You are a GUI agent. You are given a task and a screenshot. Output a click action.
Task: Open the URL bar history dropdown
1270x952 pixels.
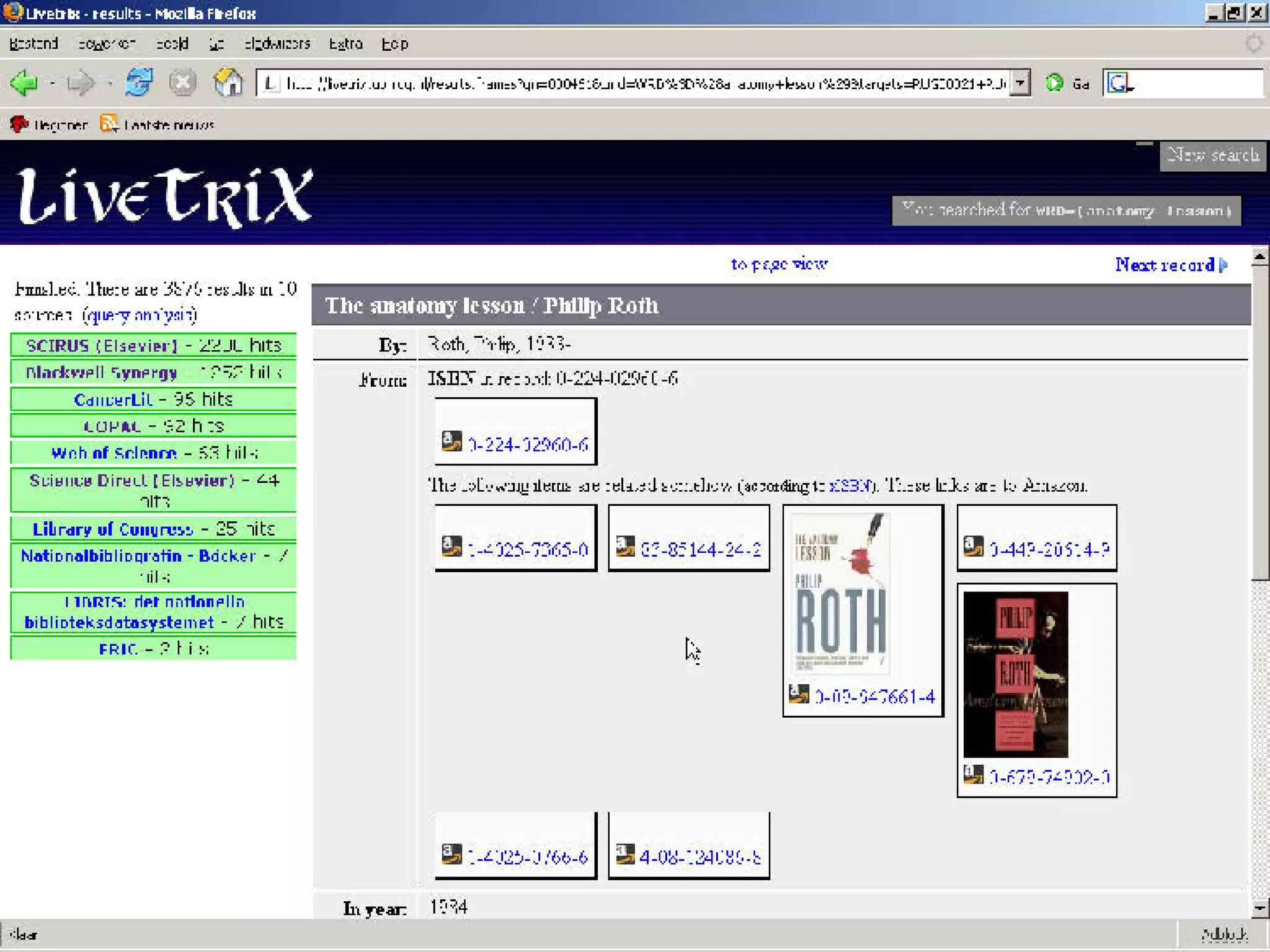coord(1020,82)
